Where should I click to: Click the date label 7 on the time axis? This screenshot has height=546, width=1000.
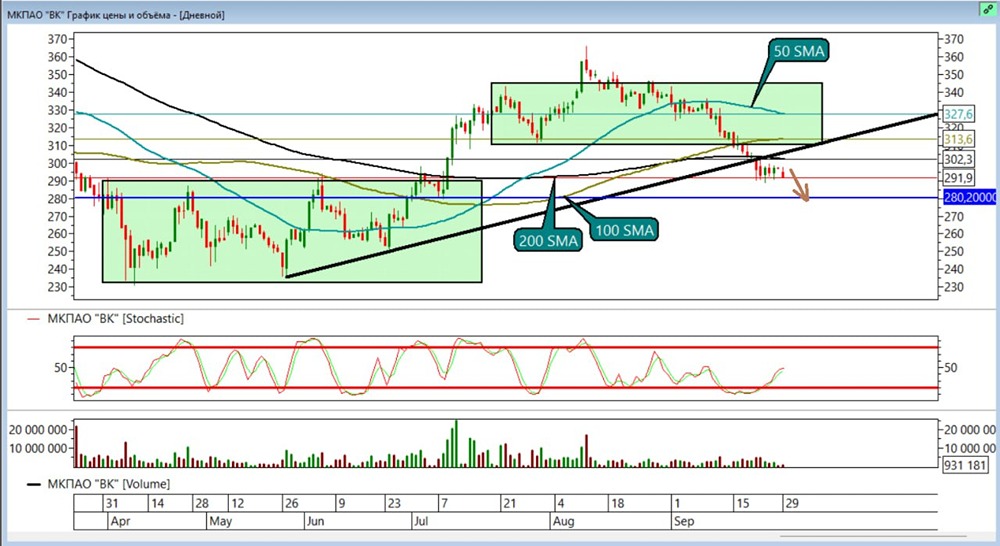click(445, 503)
